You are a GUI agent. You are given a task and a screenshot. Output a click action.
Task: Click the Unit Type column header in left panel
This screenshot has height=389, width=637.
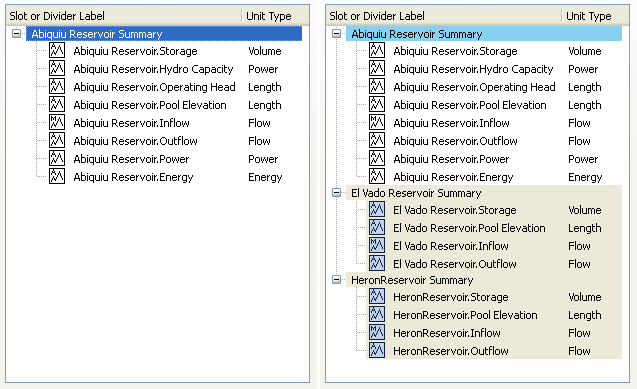(269, 16)
